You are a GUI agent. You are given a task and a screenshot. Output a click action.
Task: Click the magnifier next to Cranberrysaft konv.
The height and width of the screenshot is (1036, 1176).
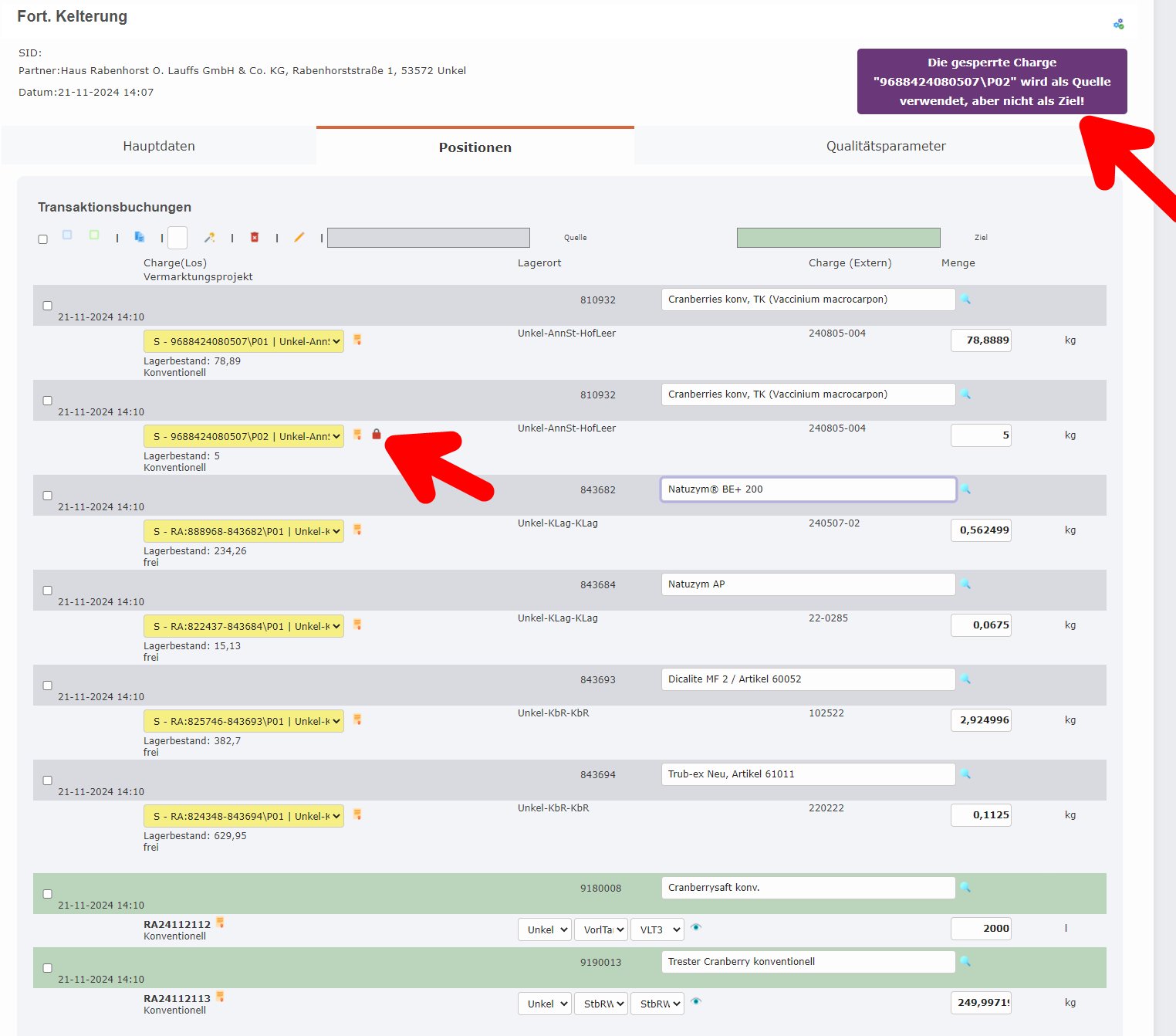[x=966, y=888]
